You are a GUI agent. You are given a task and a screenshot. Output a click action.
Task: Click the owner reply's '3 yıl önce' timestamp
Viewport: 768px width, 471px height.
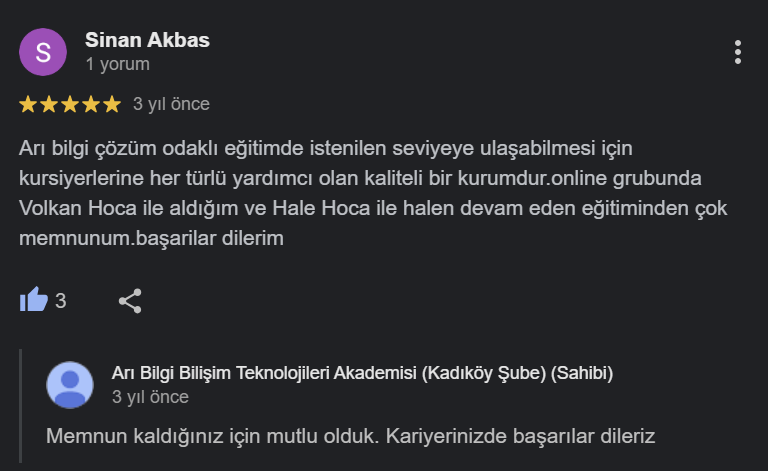[150, 397]
